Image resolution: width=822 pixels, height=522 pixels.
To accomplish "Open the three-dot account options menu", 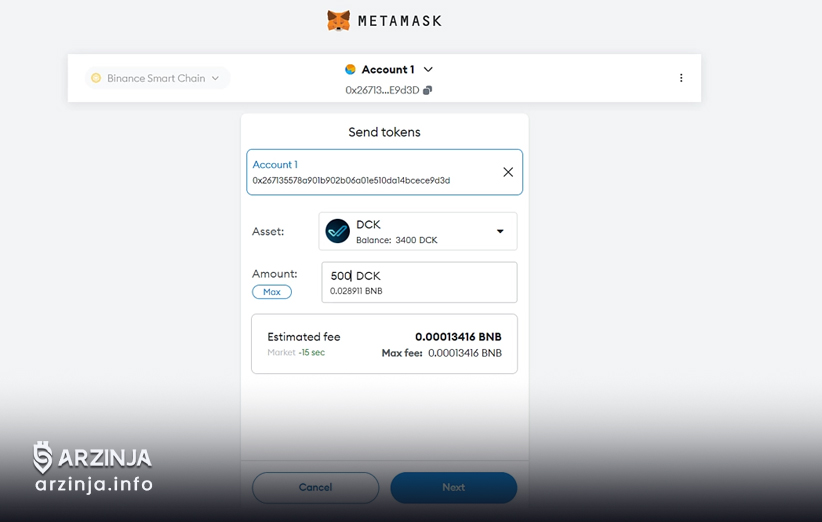I will [681, 78].
